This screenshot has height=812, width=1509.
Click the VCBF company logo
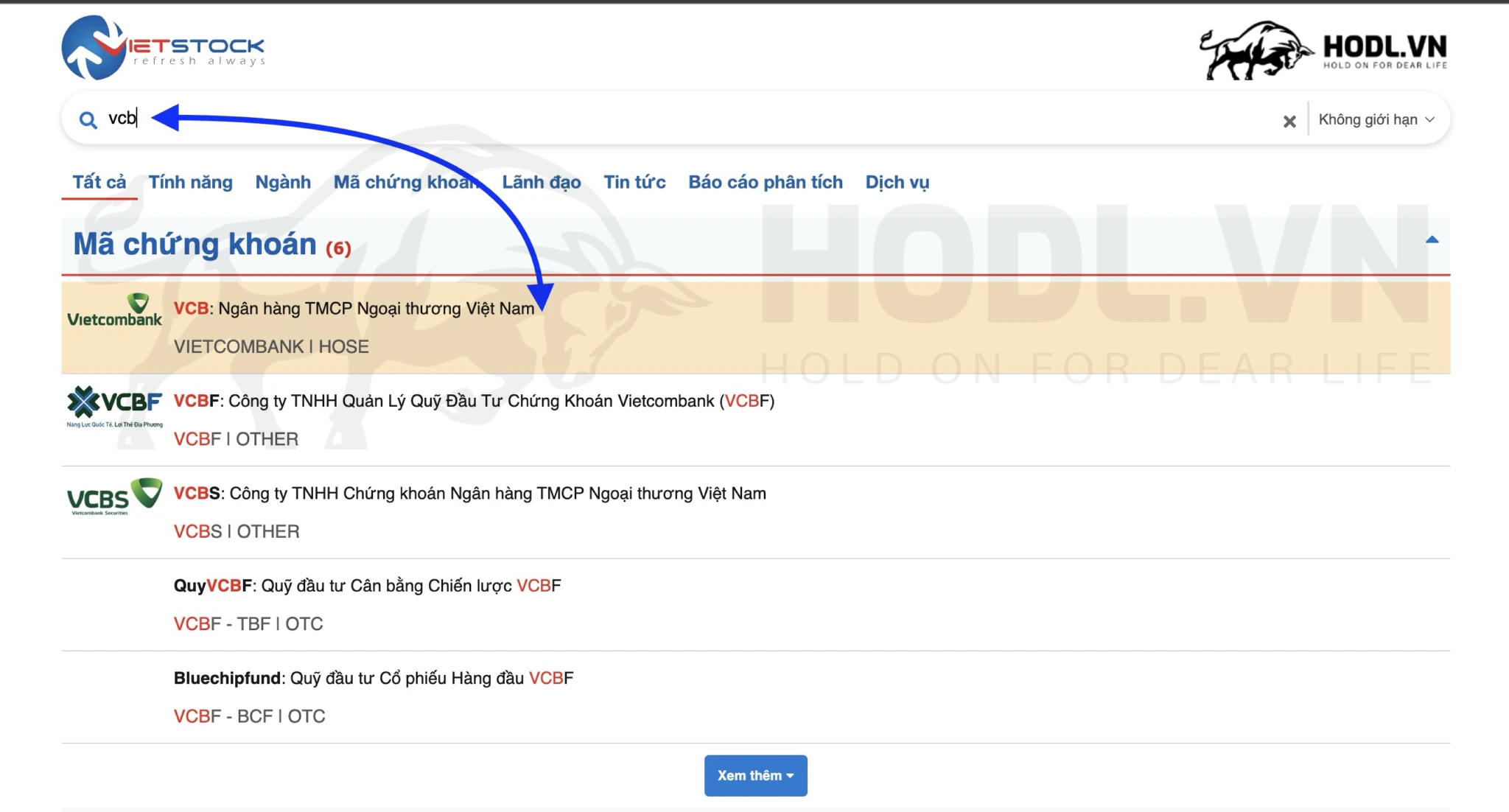pyautogui.click(x=114, y=406)
